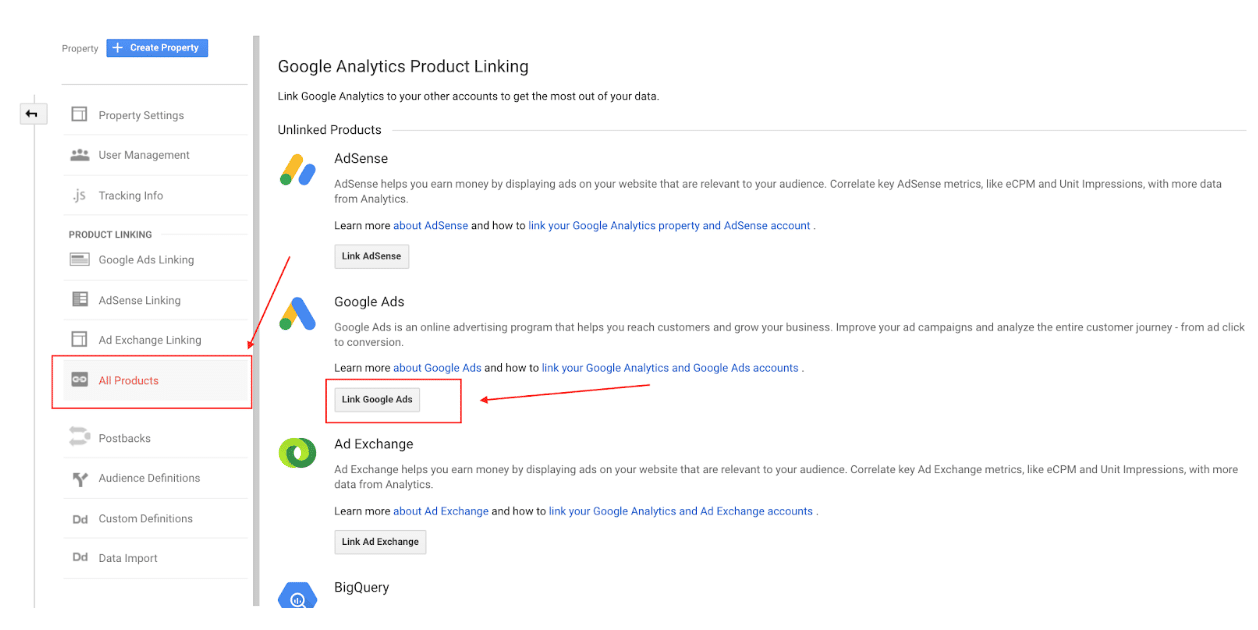Click the AdSense product logo
The width and height of the screenshot is (1258, 630).
click(298, 170)
